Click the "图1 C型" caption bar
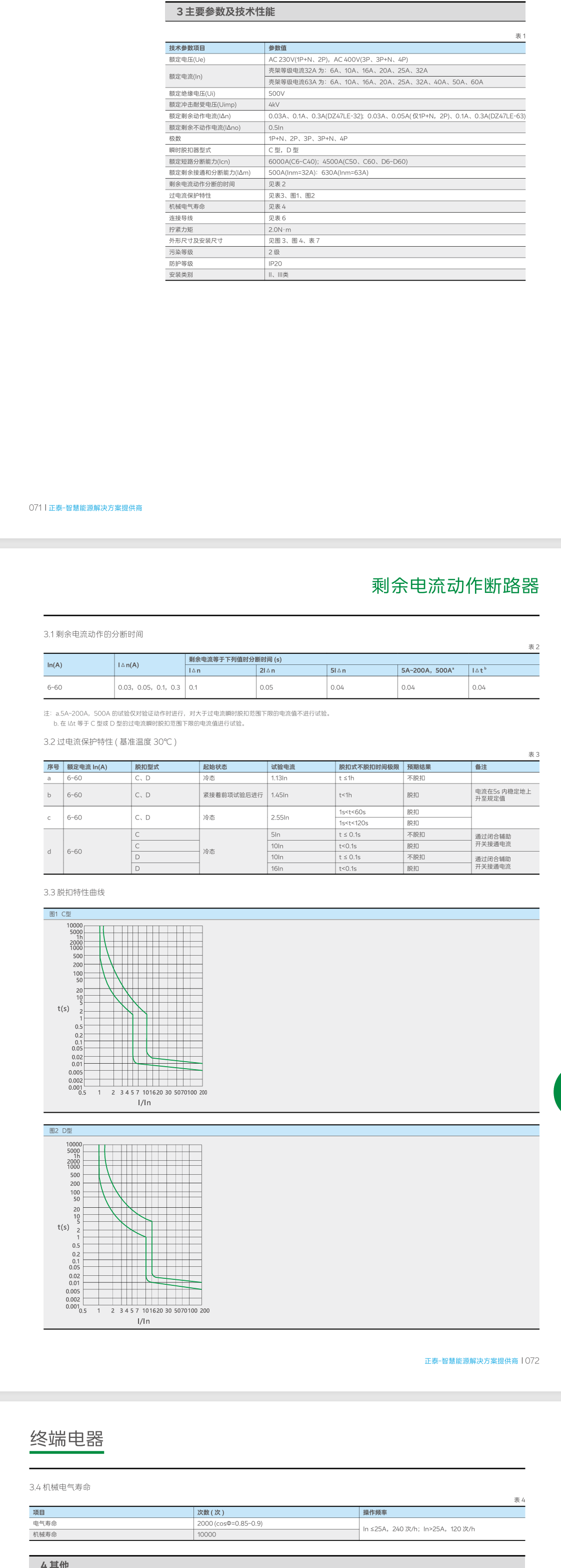The image size is (561, 1568). 60,914
